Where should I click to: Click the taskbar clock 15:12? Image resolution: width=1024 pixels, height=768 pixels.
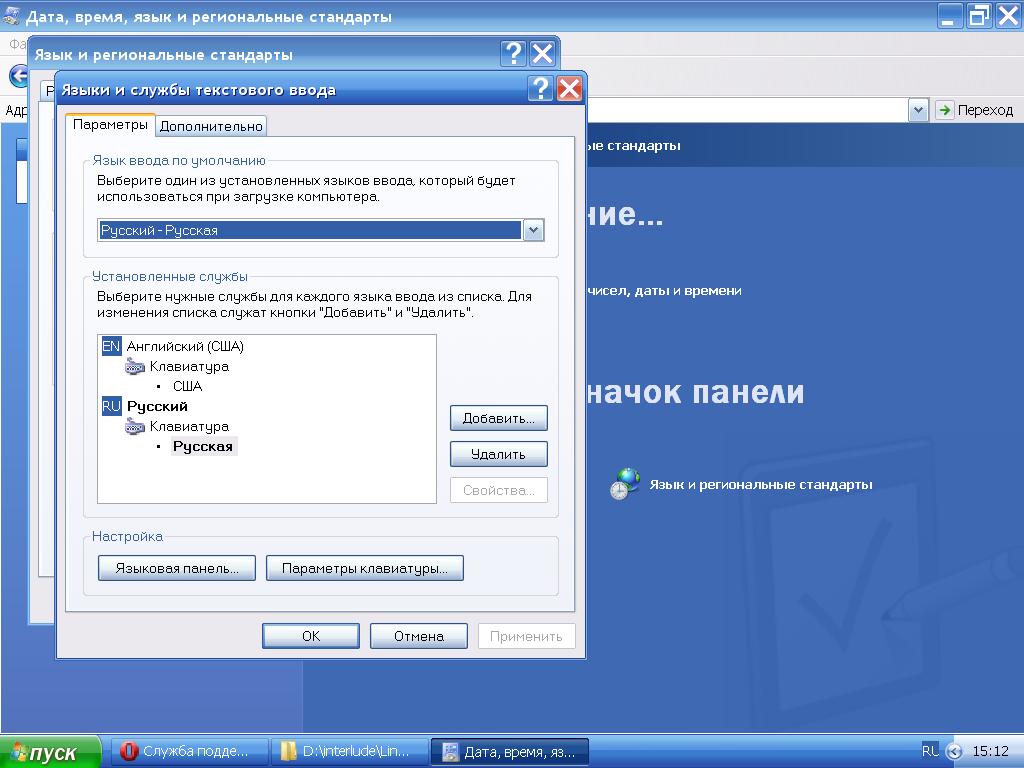point(991,751)
